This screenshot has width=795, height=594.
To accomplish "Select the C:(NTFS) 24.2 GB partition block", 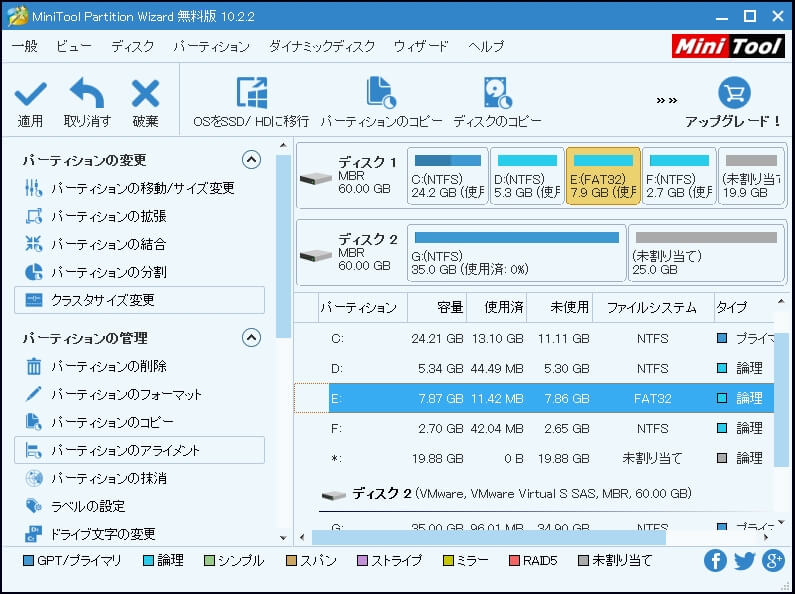I will 448,176.
